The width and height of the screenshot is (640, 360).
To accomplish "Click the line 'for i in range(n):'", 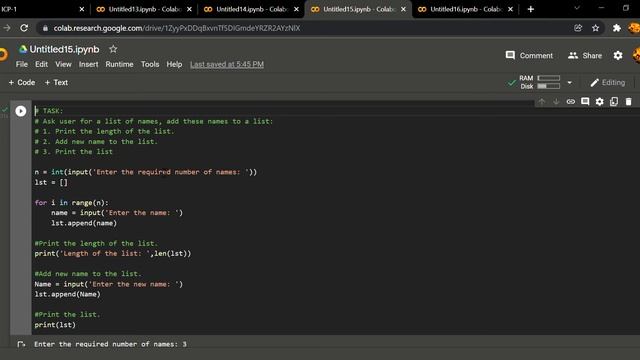I will pos(71,203).
